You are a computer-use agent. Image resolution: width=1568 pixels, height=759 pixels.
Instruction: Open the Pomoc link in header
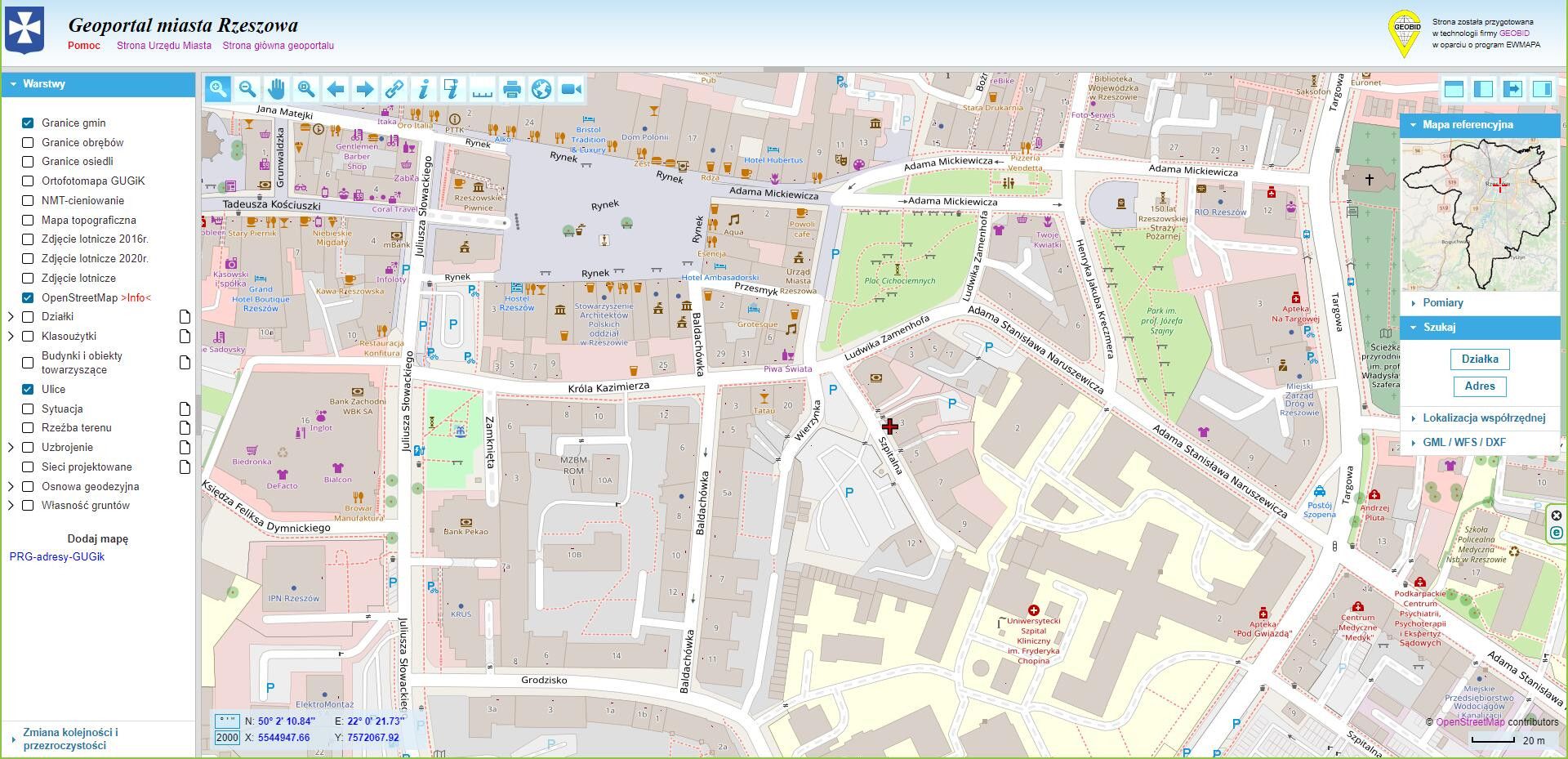click(x=84, y=46)
